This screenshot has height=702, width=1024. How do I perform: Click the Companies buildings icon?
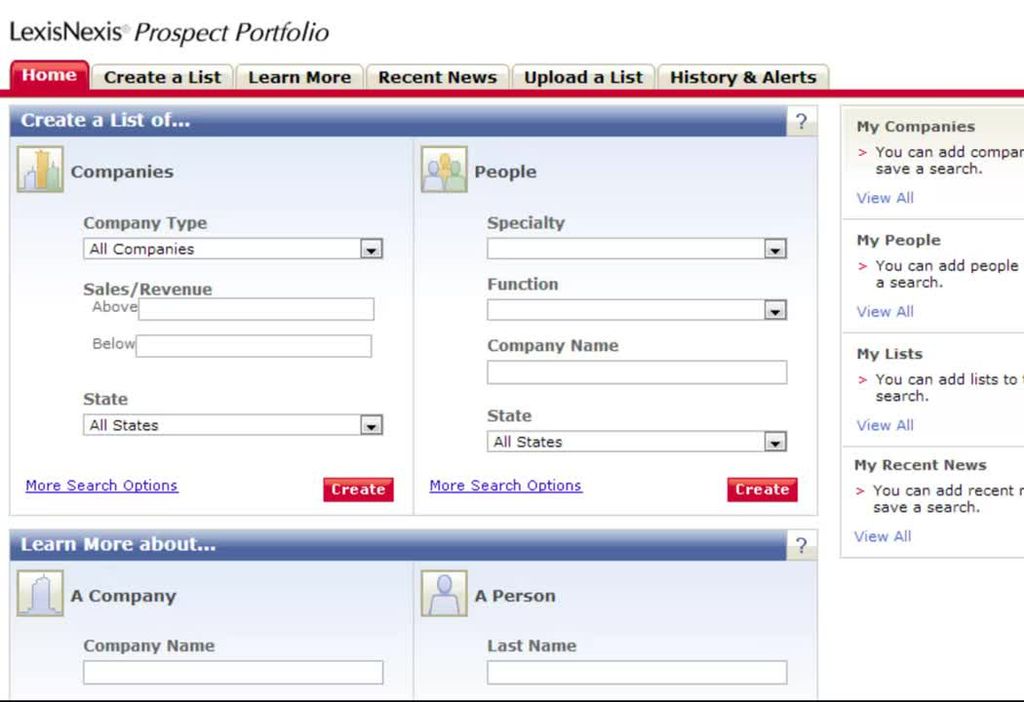40,170
